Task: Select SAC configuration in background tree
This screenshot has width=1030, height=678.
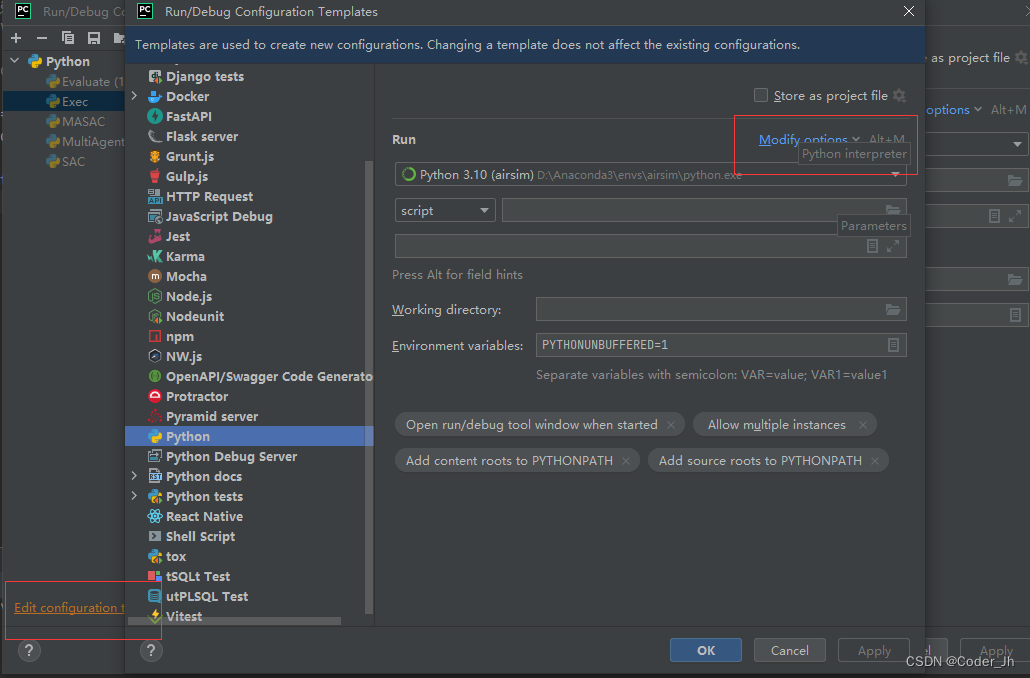Action: coord(64,162)
